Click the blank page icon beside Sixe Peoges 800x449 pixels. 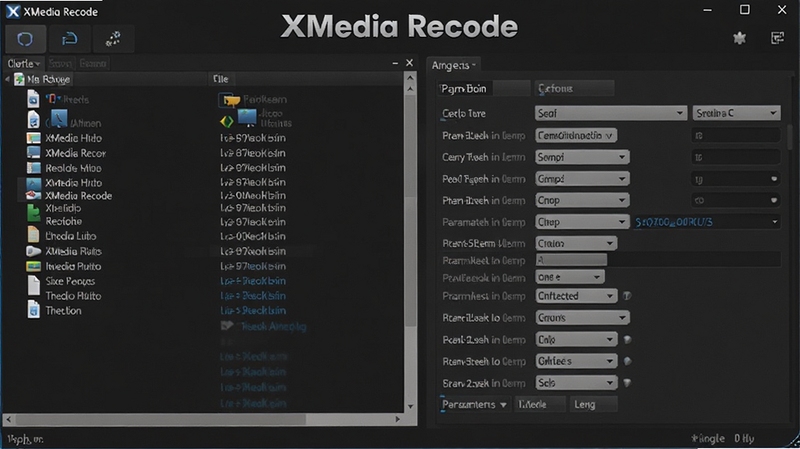pos(34,285)
